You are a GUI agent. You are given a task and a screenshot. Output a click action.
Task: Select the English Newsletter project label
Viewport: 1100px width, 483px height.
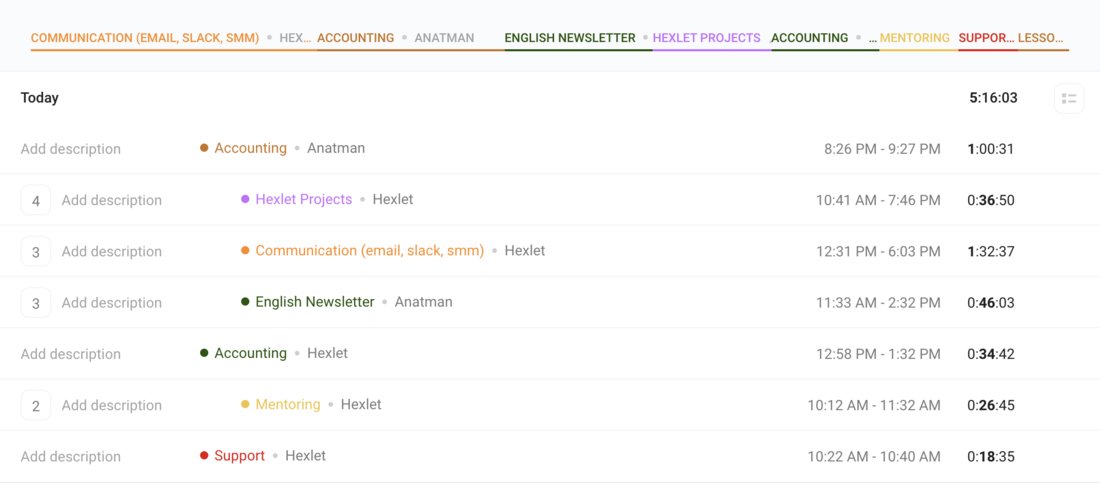tap(315, 302)
